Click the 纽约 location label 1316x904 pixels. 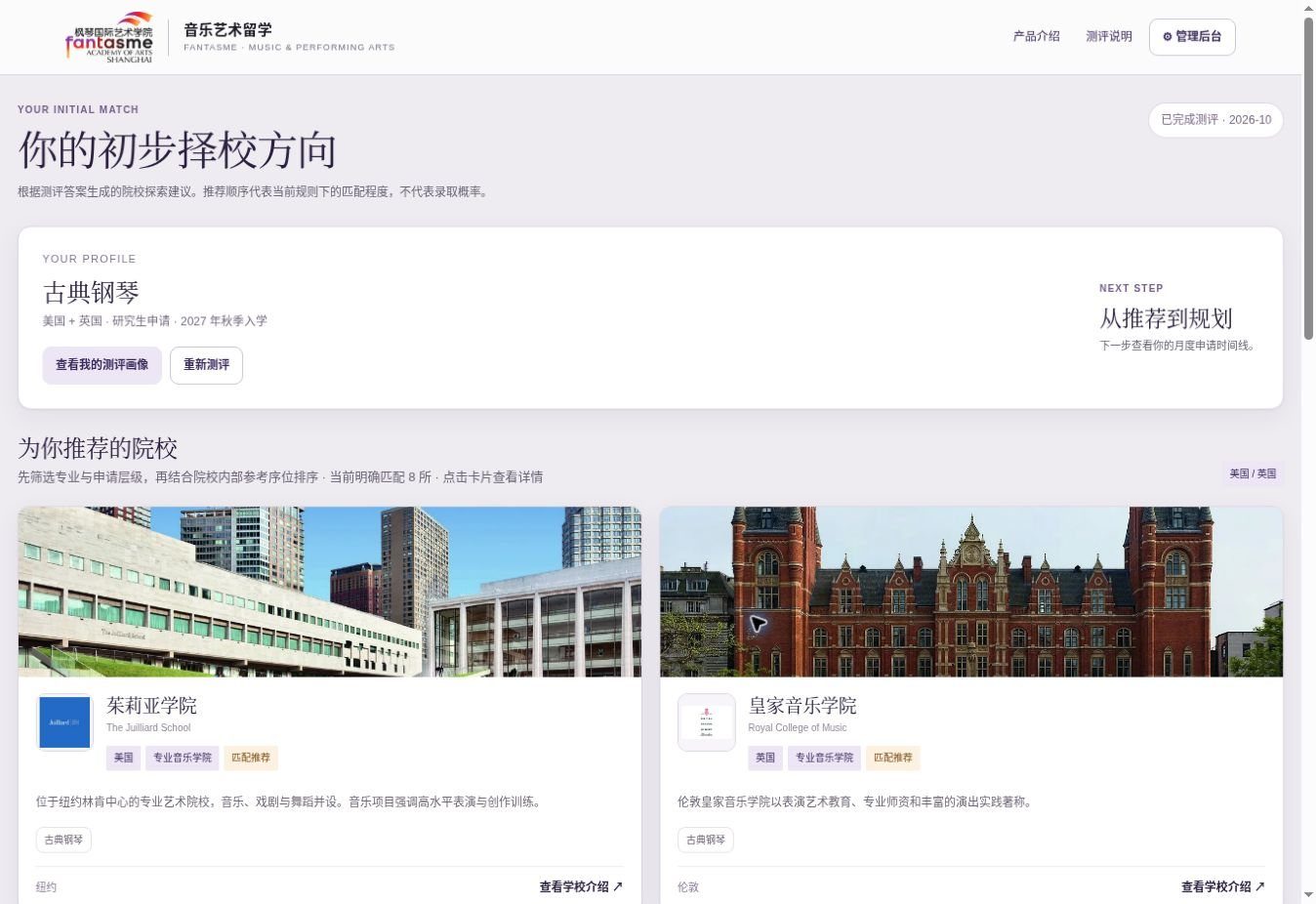click(46, 887)
